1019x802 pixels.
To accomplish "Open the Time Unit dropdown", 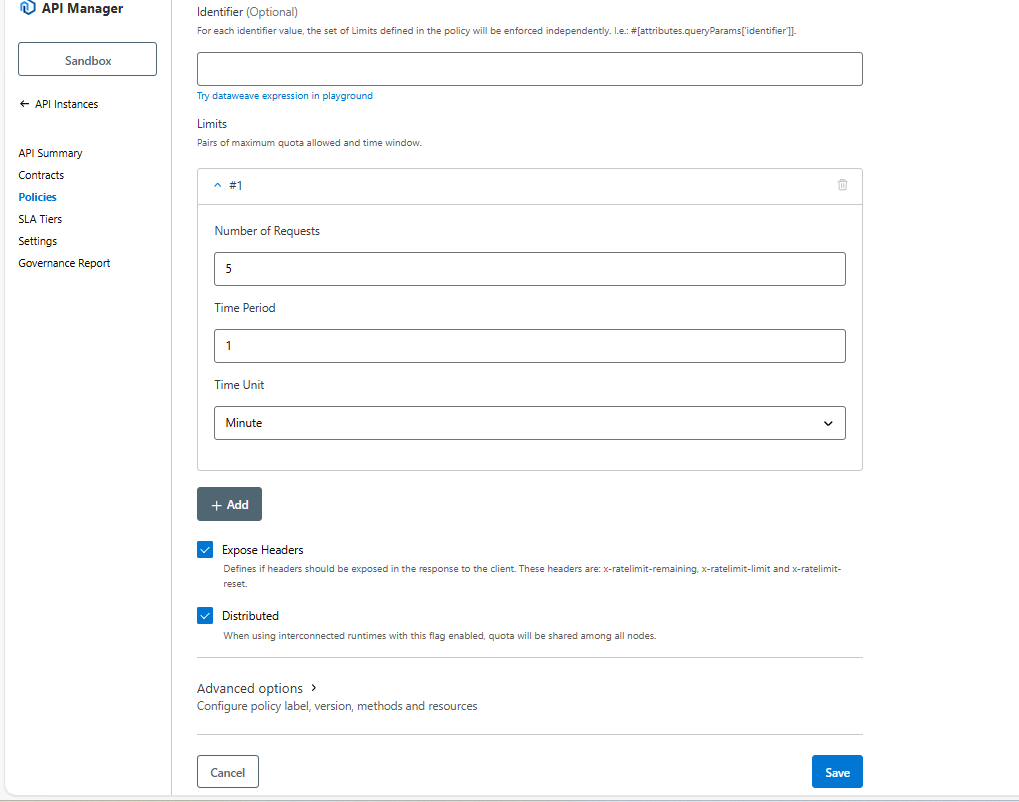I will coord(529,423).
